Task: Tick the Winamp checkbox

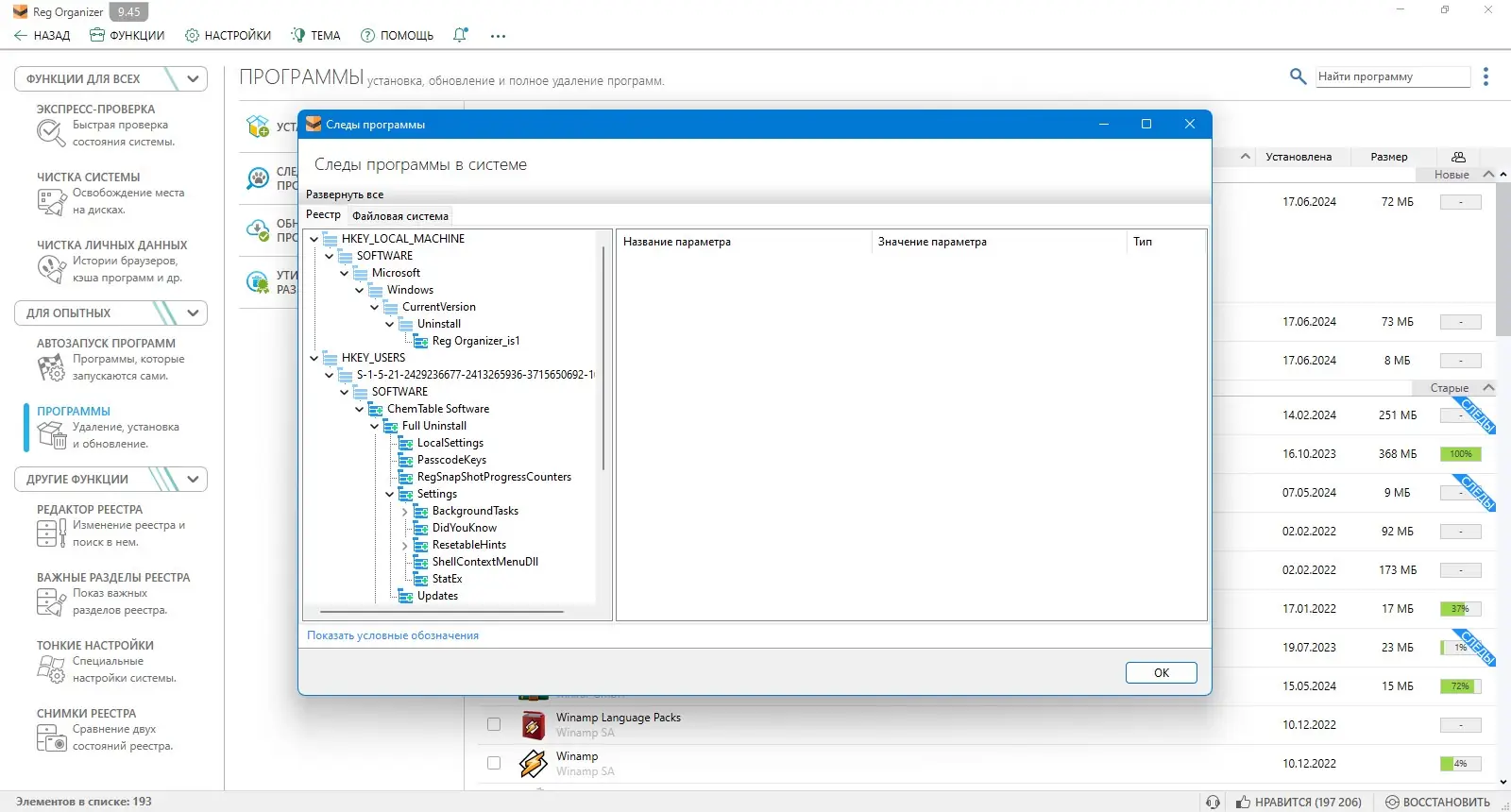Action: tap(493, 763)
